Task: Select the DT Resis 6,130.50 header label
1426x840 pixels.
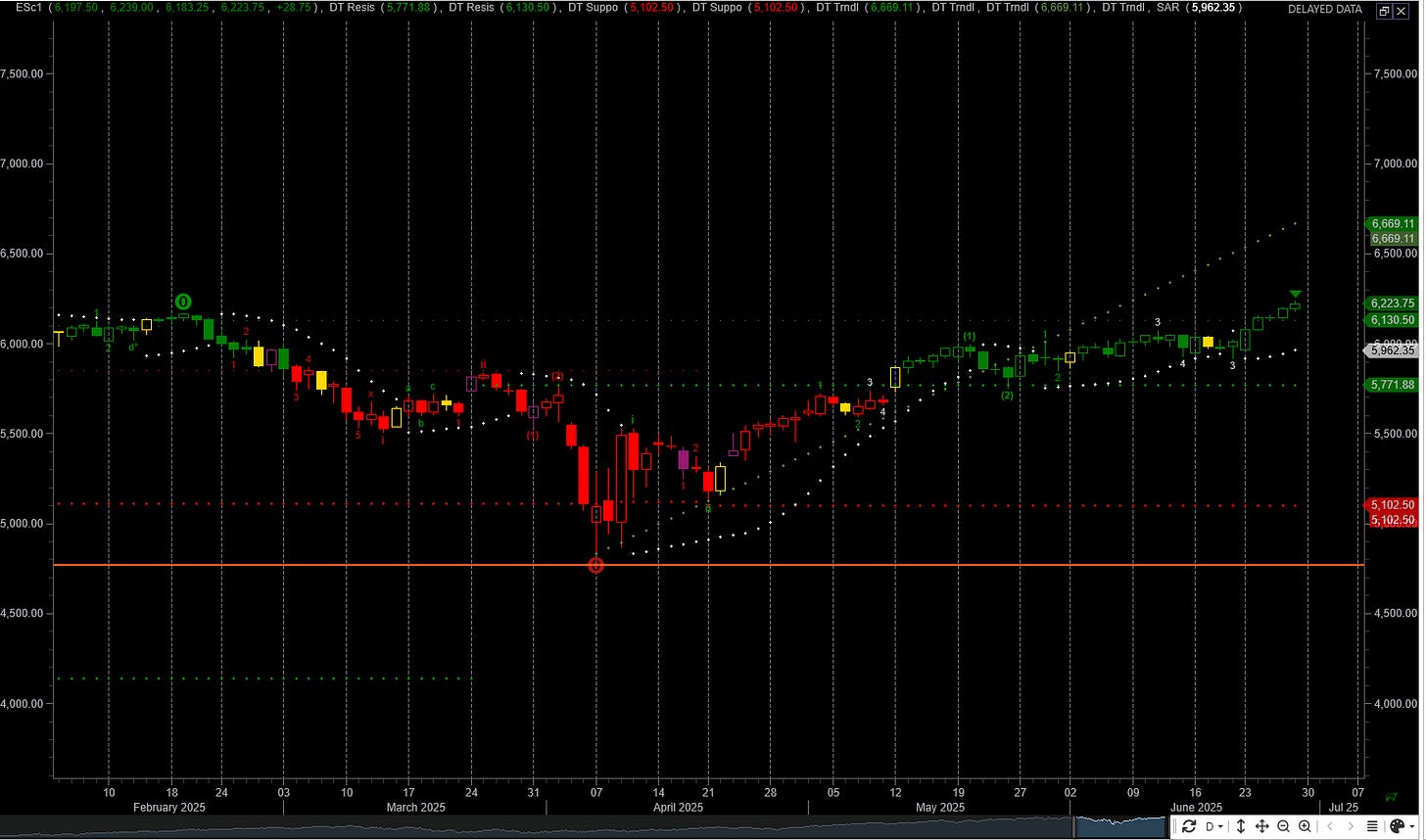Action: point(502,8)
